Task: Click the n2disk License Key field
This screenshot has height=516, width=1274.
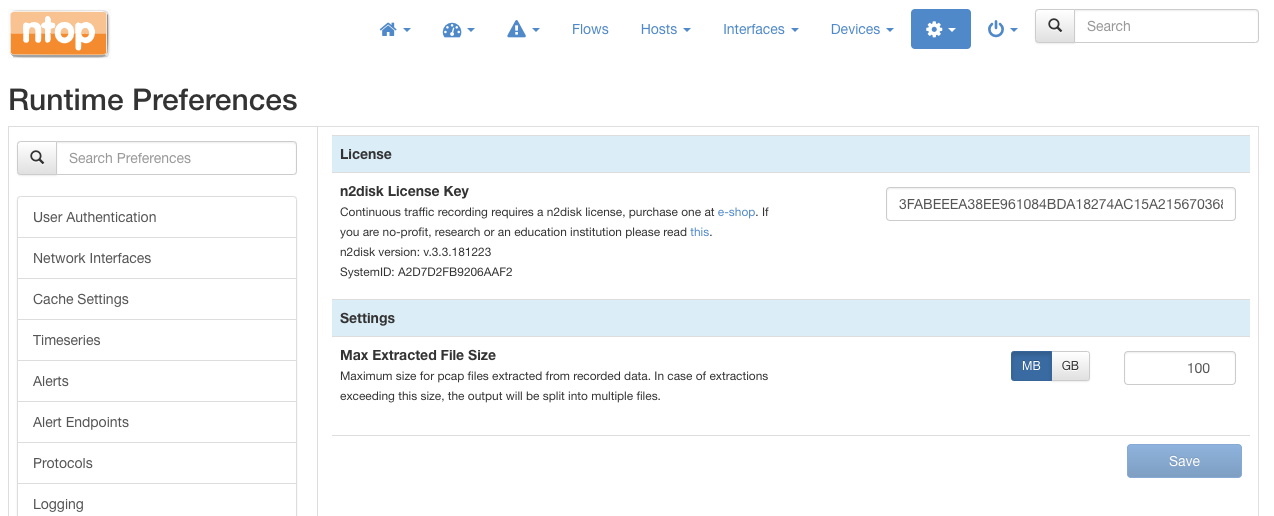Action: pos(1061,204)
